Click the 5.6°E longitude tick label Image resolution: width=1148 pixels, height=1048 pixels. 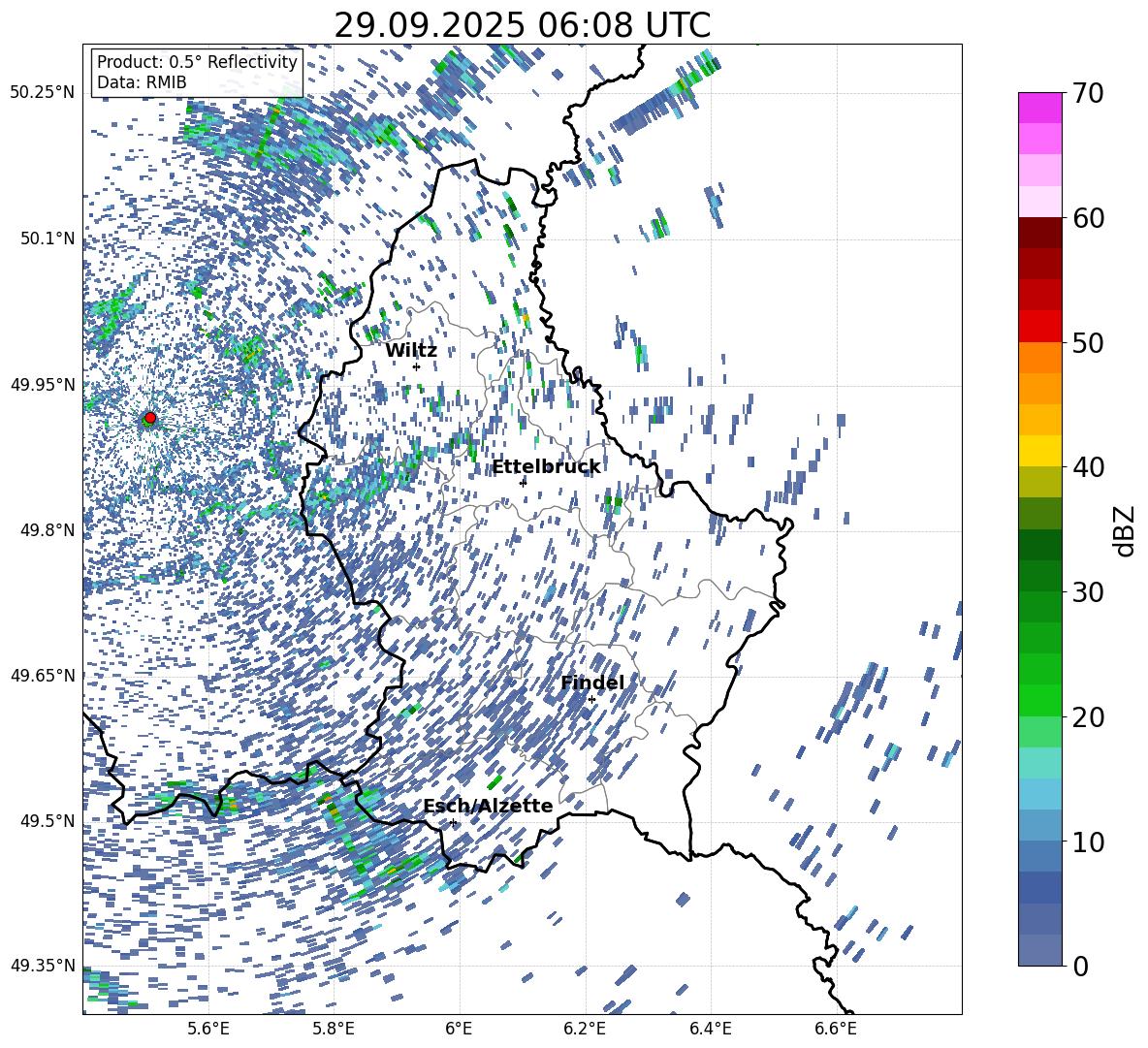[207, 1029]
